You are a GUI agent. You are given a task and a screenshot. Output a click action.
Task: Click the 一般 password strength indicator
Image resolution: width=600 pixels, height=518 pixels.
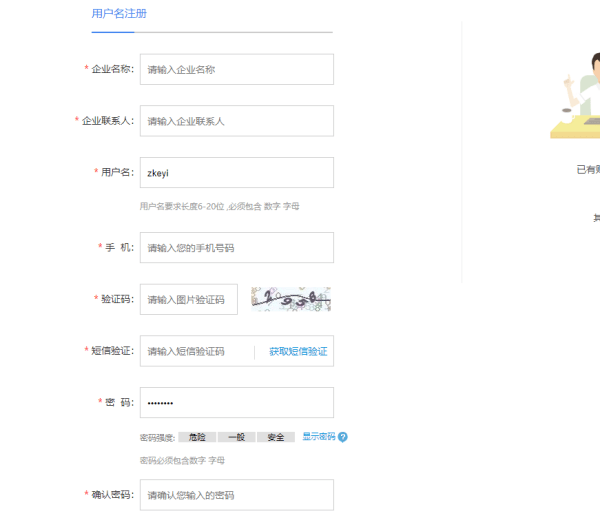coord(236,438)
